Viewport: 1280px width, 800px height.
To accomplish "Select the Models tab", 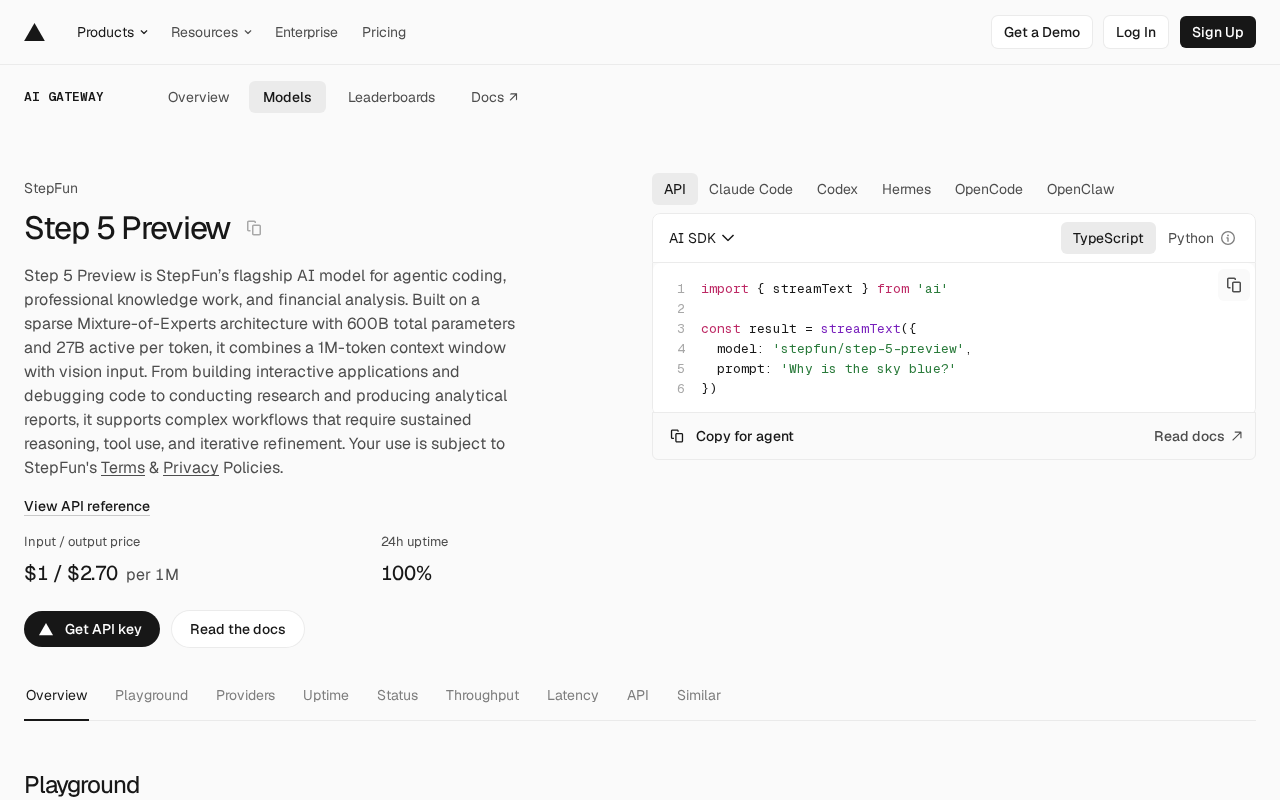I will coord(287,97).
